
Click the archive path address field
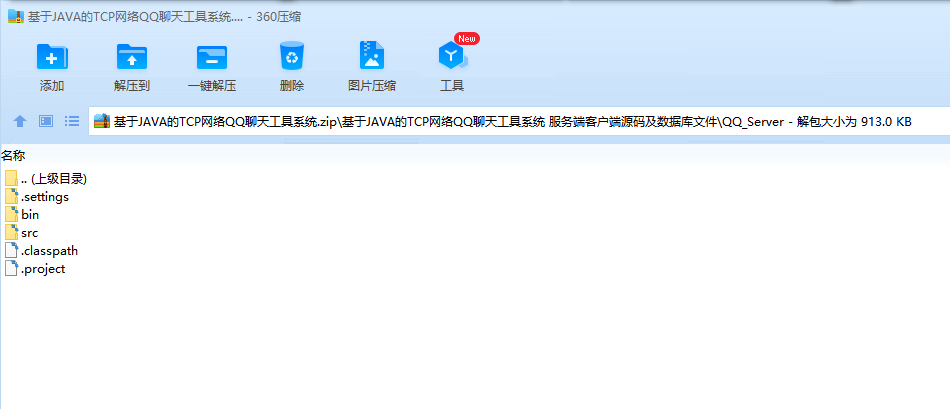(x=519, y=121)
